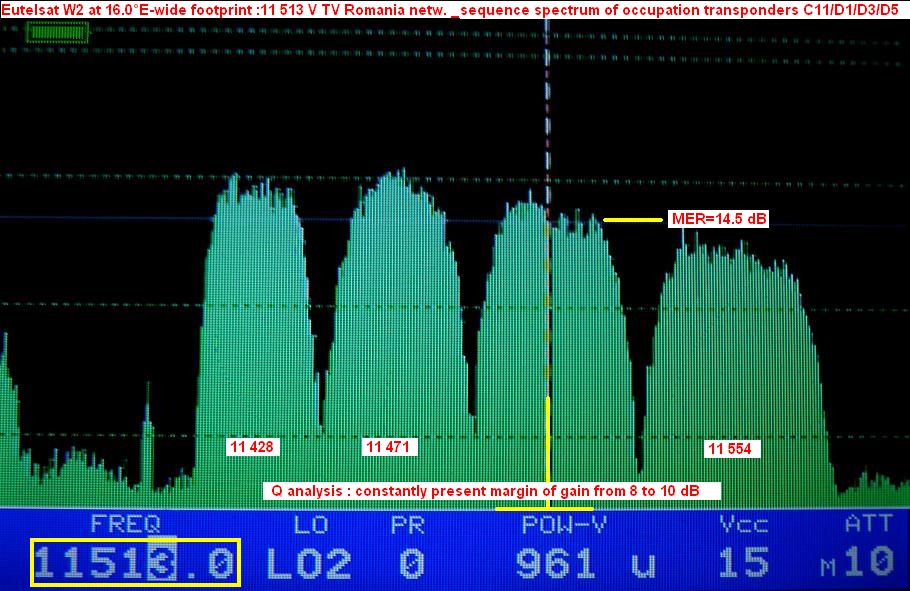
Task: Click the yellow line beside MER label
Action: tap(632, 219)
